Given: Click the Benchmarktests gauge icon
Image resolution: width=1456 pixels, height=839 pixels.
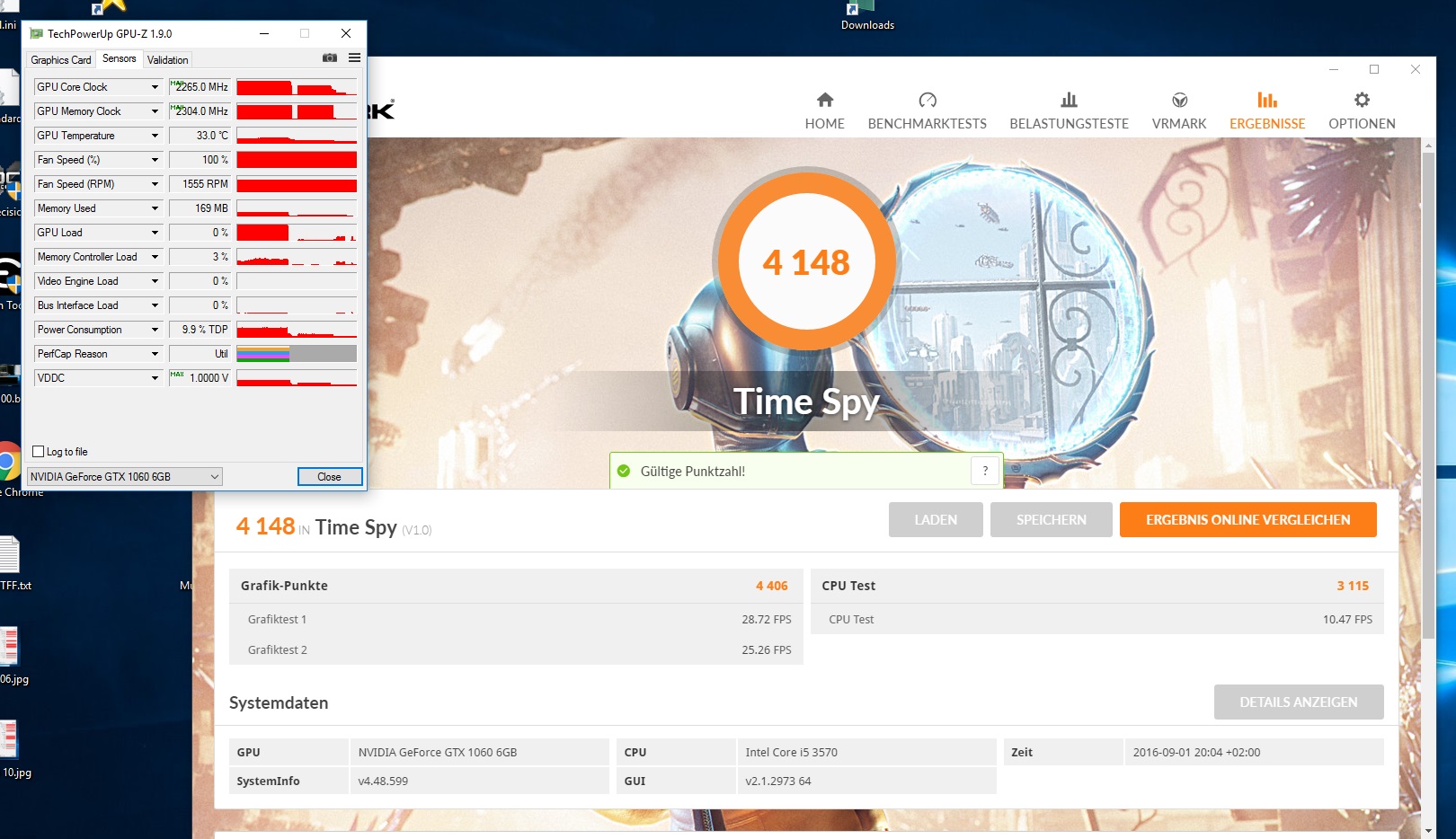Looking at the screenshot, I should (x=928, y=100).
